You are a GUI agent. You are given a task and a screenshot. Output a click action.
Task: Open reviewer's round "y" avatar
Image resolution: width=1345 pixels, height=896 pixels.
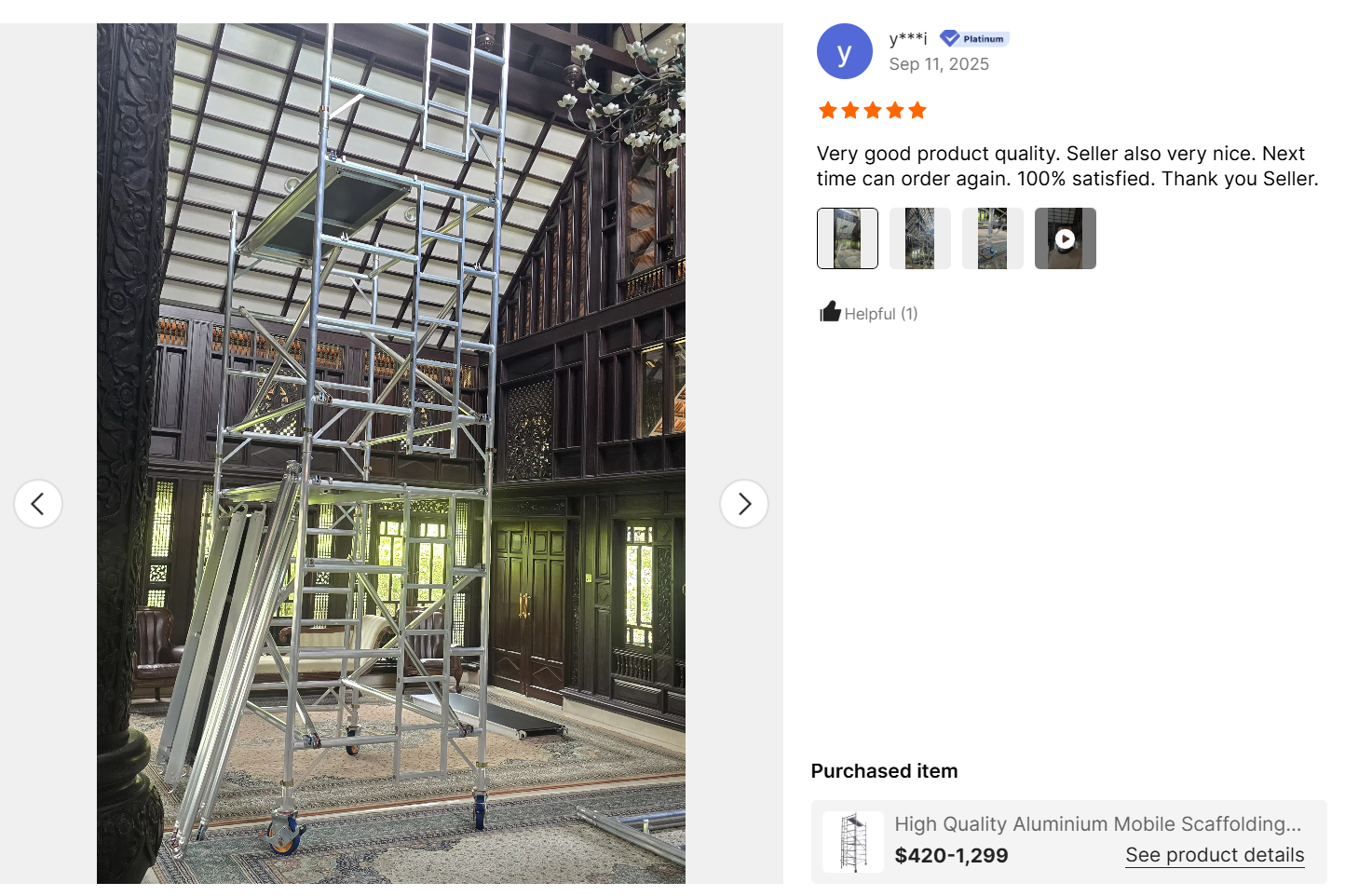click(844, 51)
